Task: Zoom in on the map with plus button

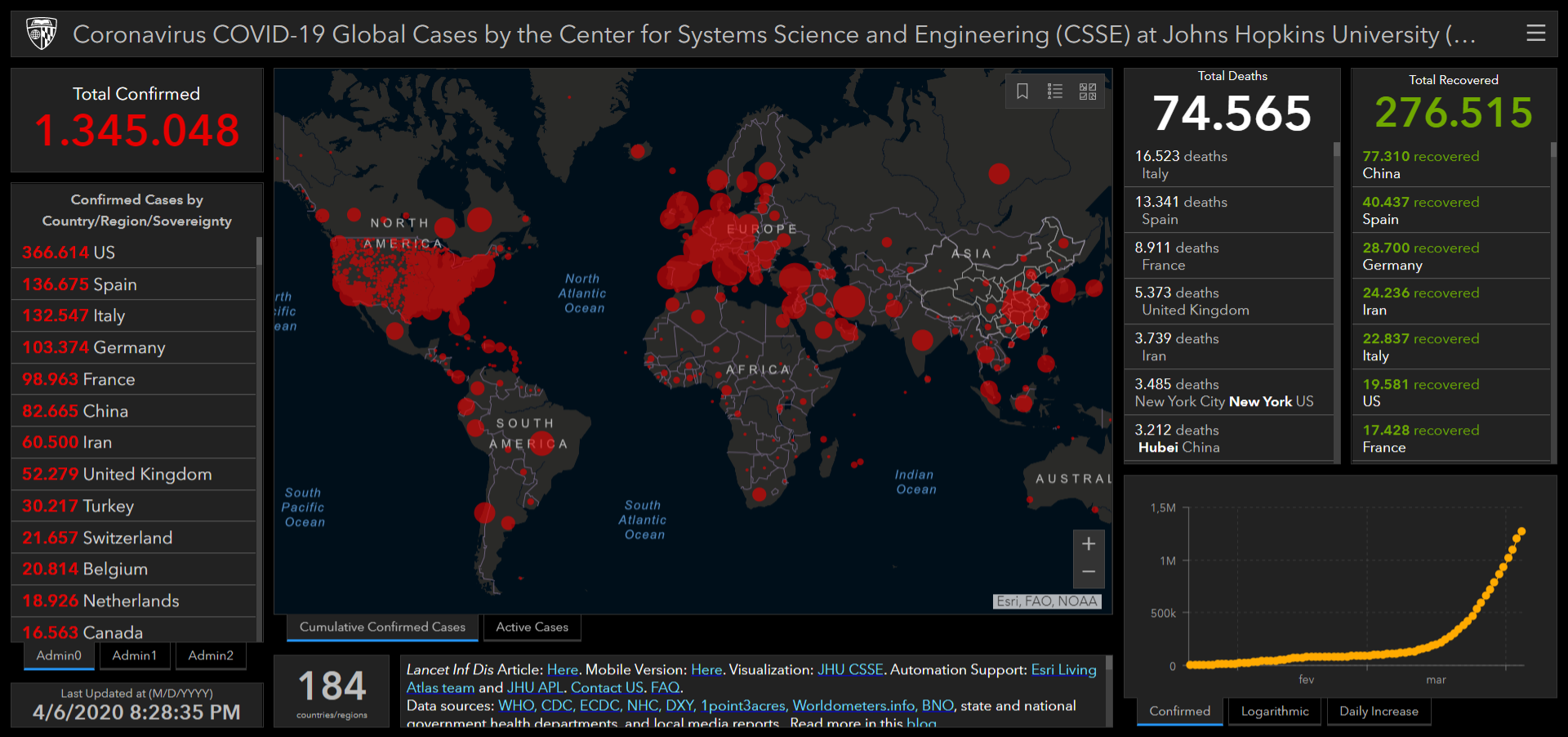Action: [1089, 544]
